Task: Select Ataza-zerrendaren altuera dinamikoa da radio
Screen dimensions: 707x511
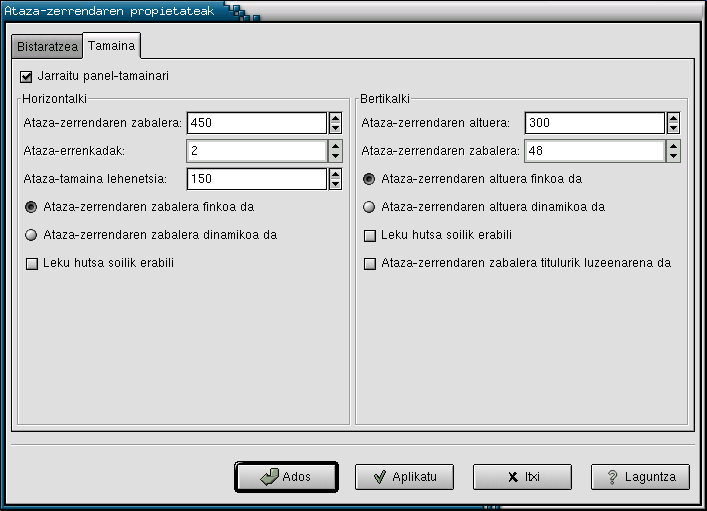Action: 369,207
